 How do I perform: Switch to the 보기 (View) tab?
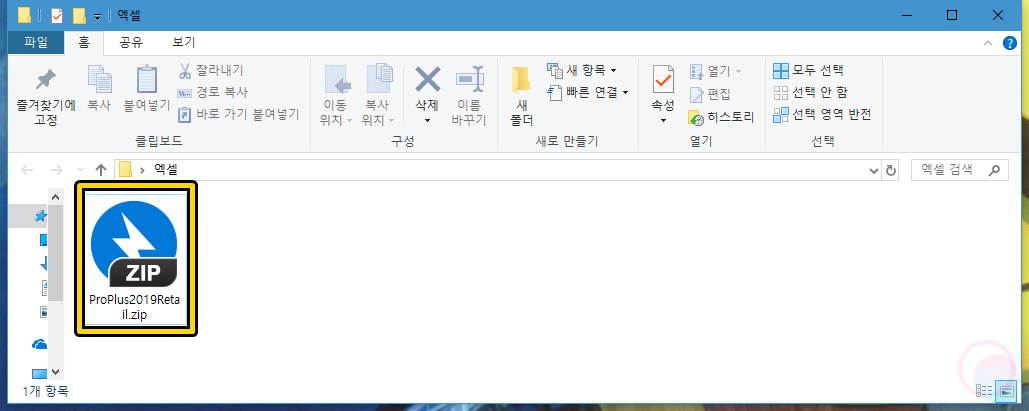[183, 43]
